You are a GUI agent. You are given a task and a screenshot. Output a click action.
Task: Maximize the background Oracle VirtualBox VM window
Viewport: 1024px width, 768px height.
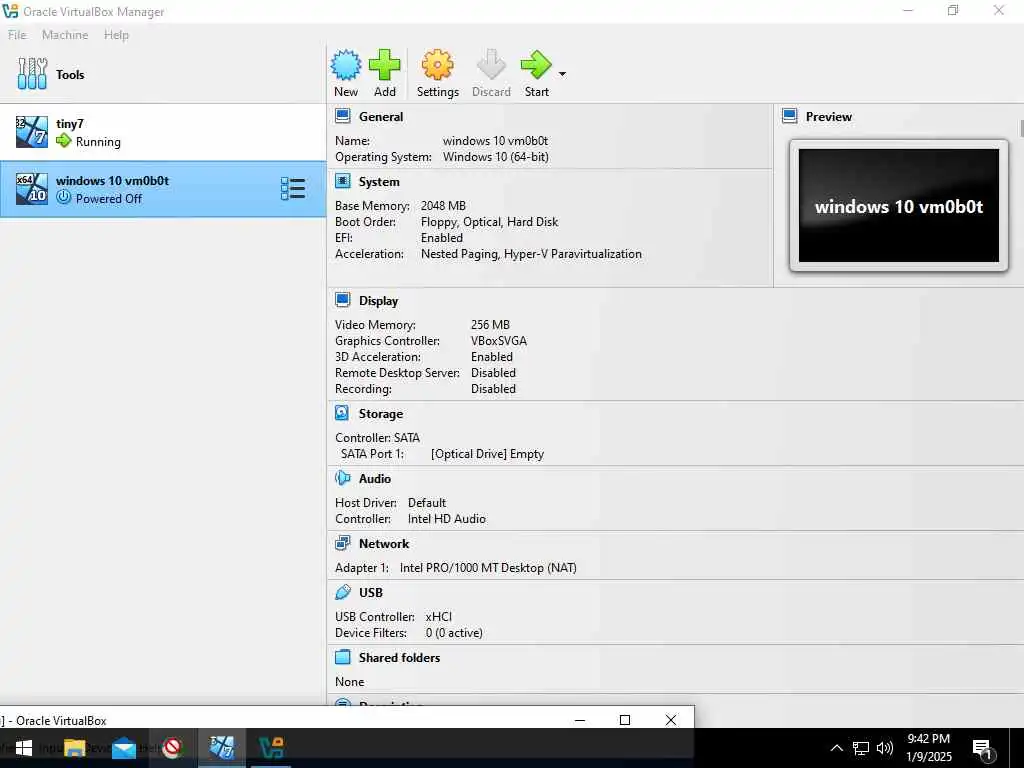click(x=625, y=720)
